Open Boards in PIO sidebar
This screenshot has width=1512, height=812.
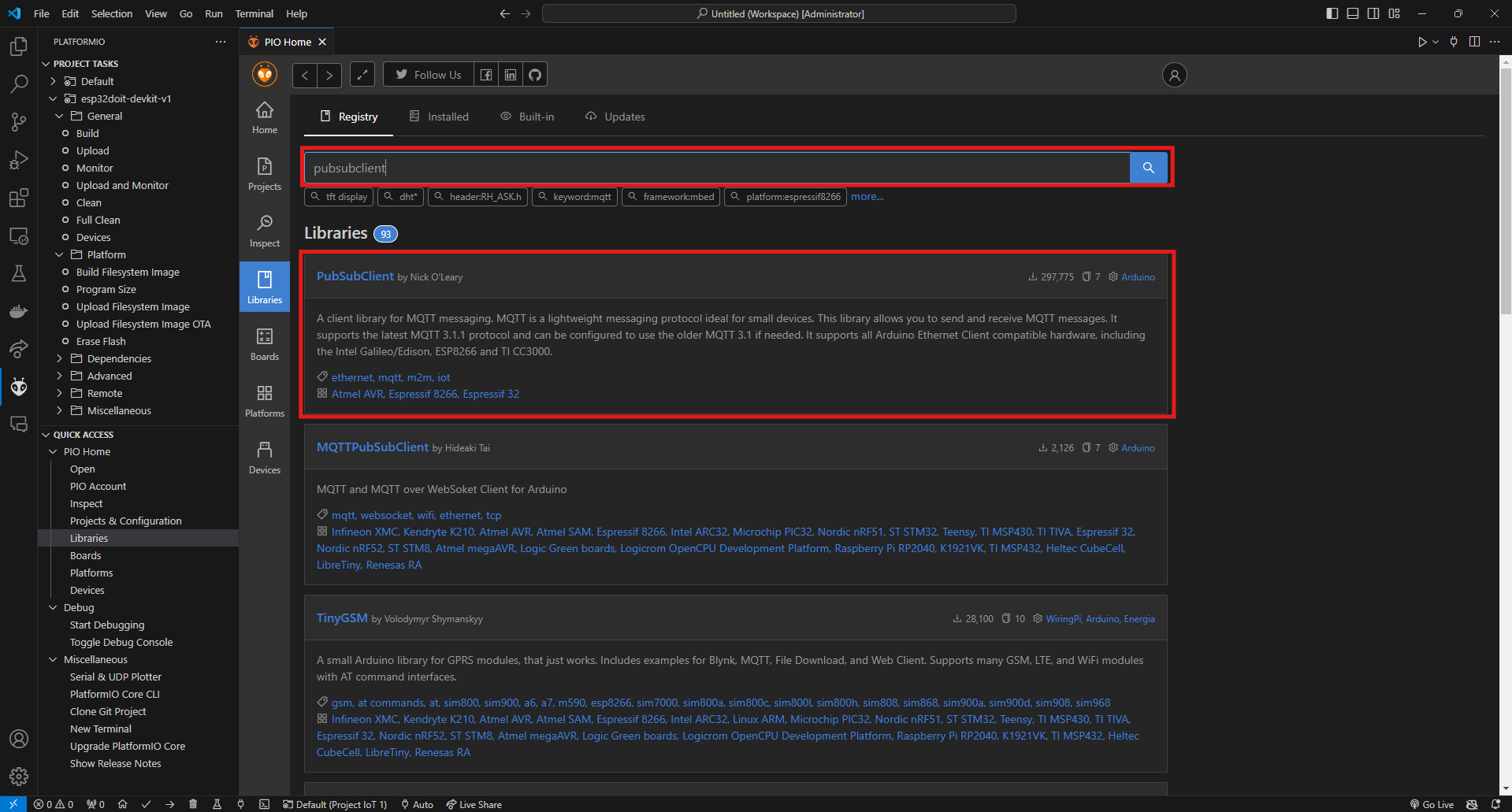(265, 345)
